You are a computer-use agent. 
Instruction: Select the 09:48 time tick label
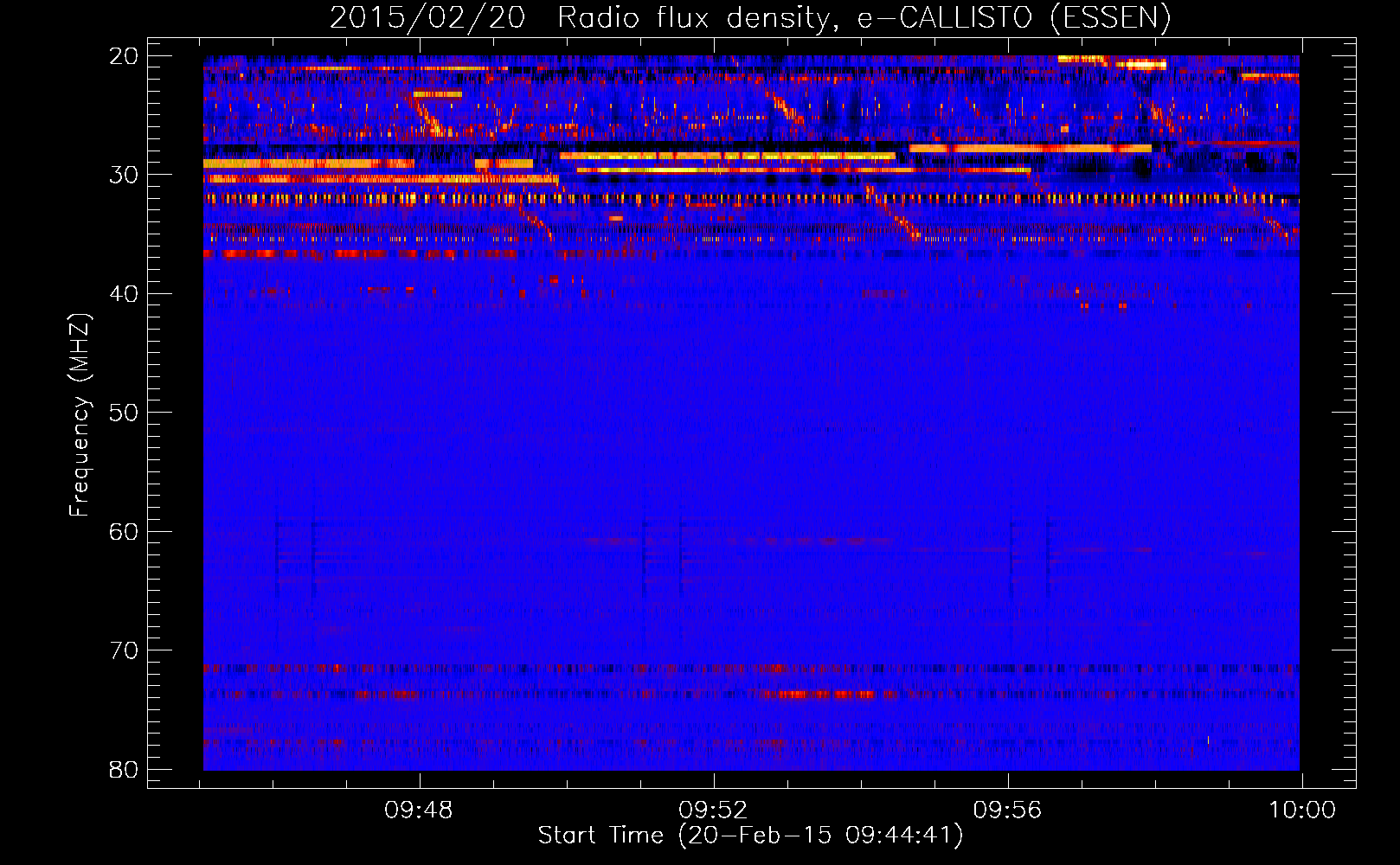(419, 811)
